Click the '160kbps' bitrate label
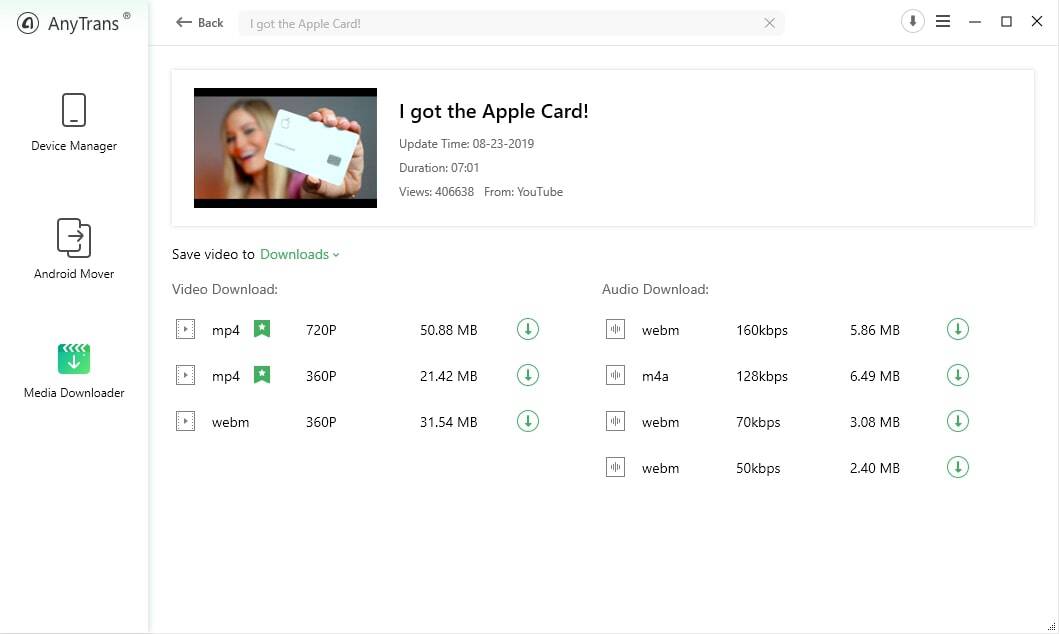The width and height of the screenshot is (1059, 634). [x=762, y=330]
